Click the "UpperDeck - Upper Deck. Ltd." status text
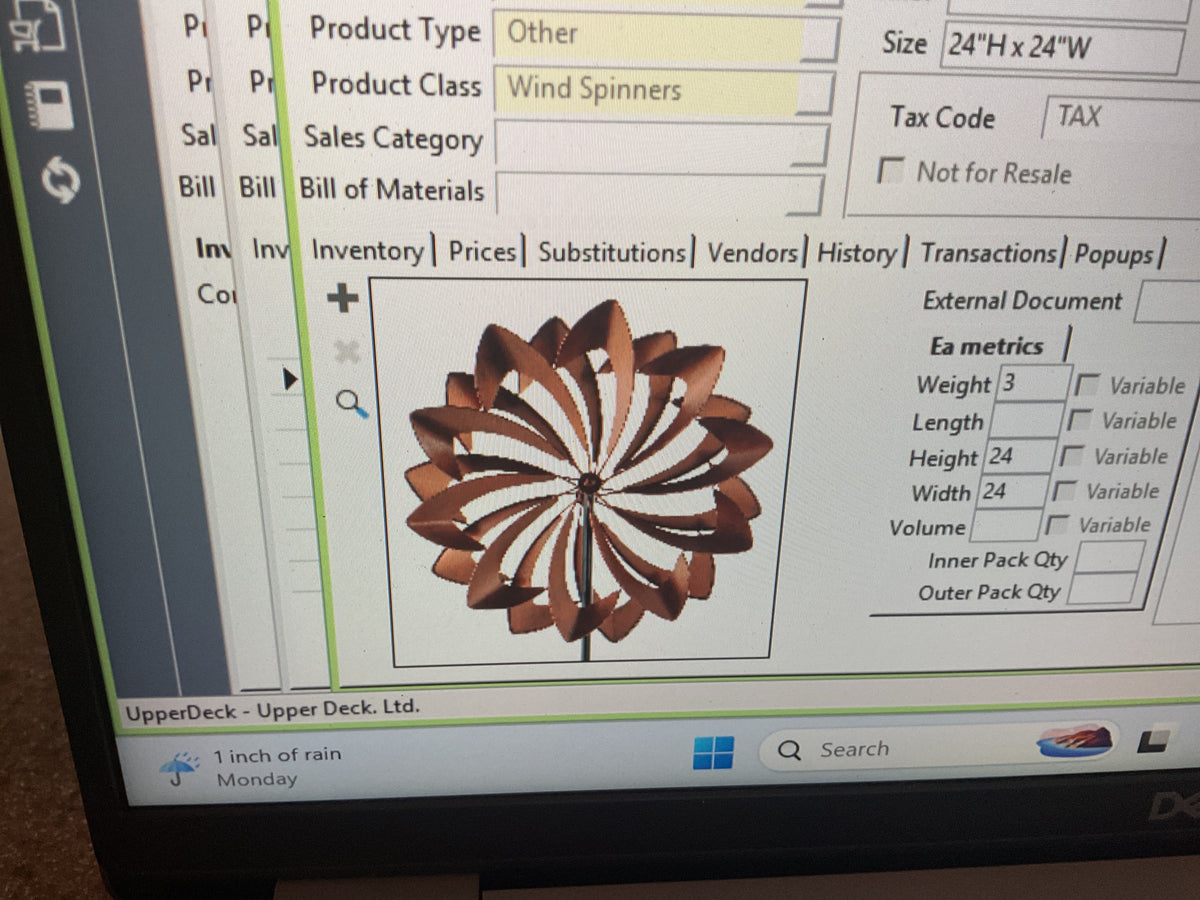This screenshot has height=900, width=1200. pos(272,710)
